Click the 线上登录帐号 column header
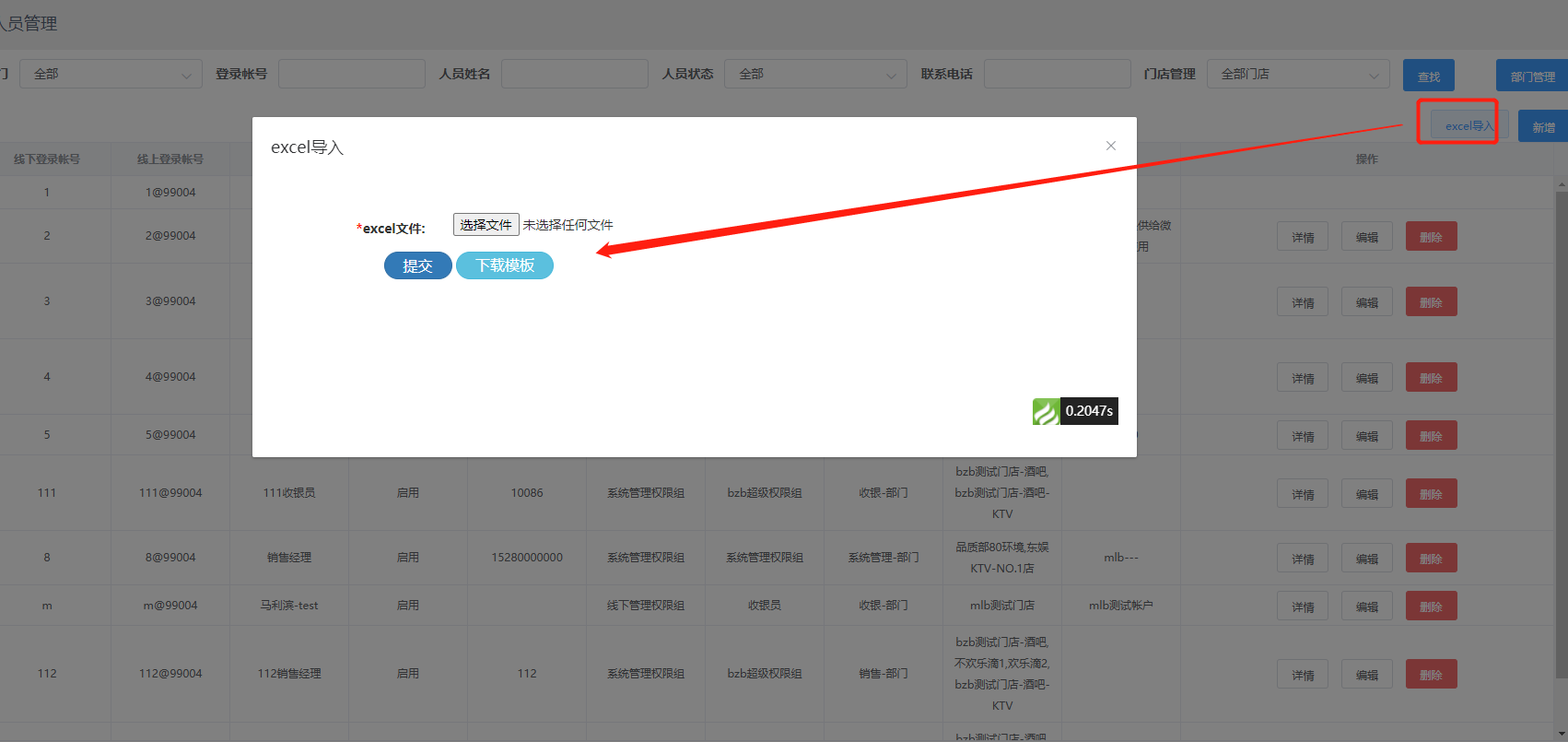Image resolution: width=1568 pixels, height=742 pixels. (170, 159)
